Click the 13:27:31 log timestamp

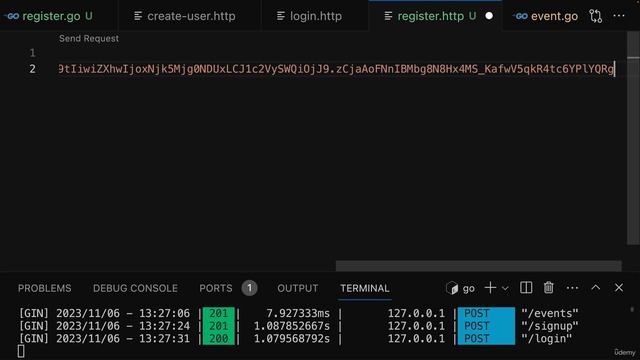(x=164, y=338)
